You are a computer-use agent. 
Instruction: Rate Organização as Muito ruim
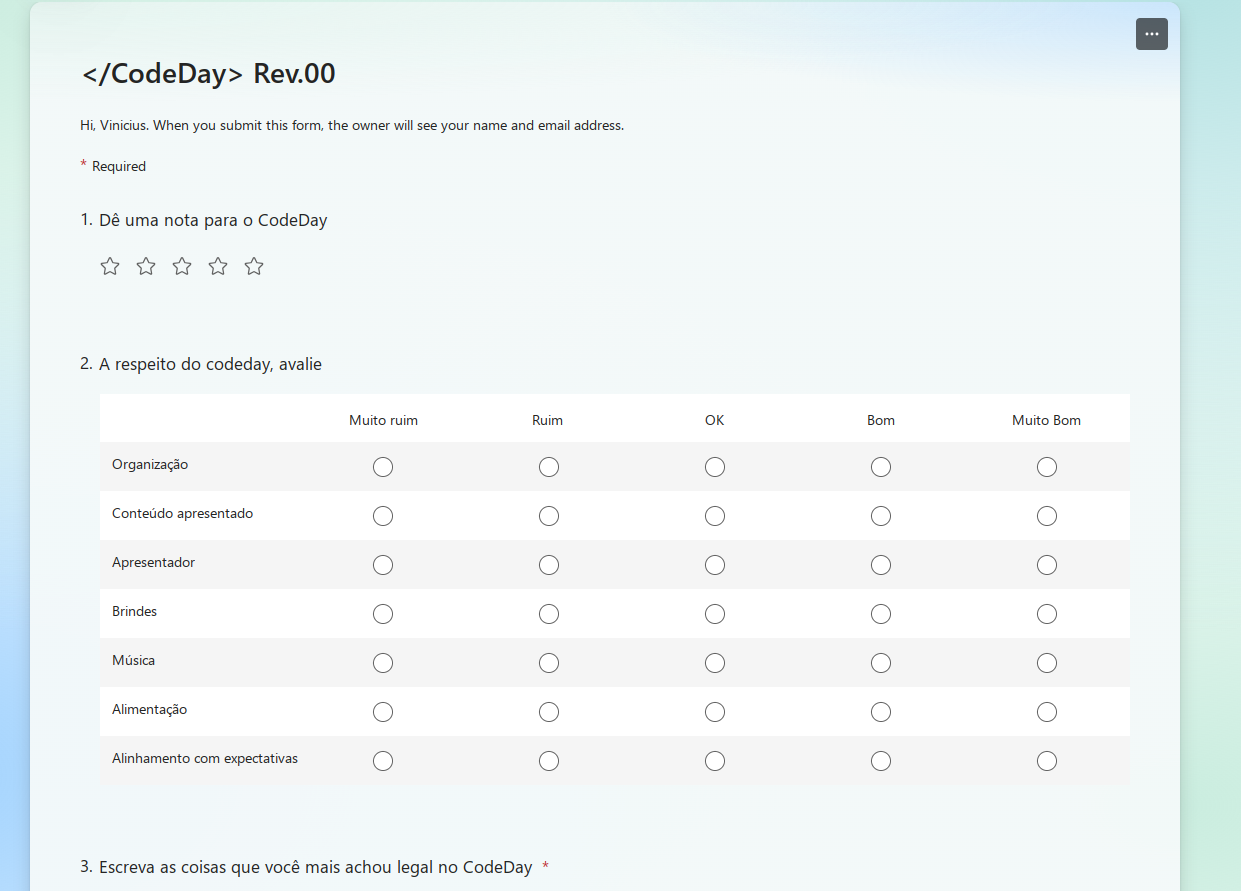pos(383,467)
